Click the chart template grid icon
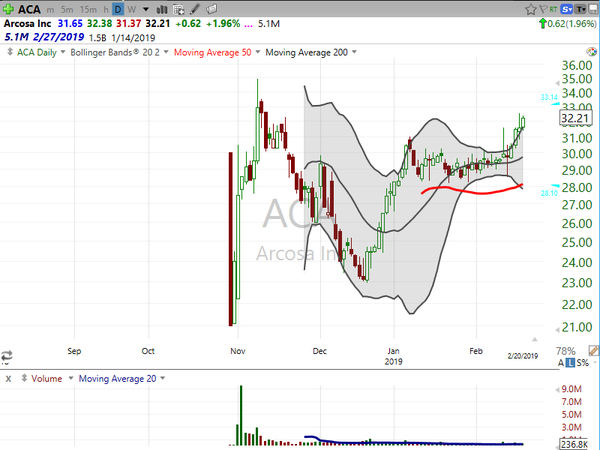 point(178,9)
